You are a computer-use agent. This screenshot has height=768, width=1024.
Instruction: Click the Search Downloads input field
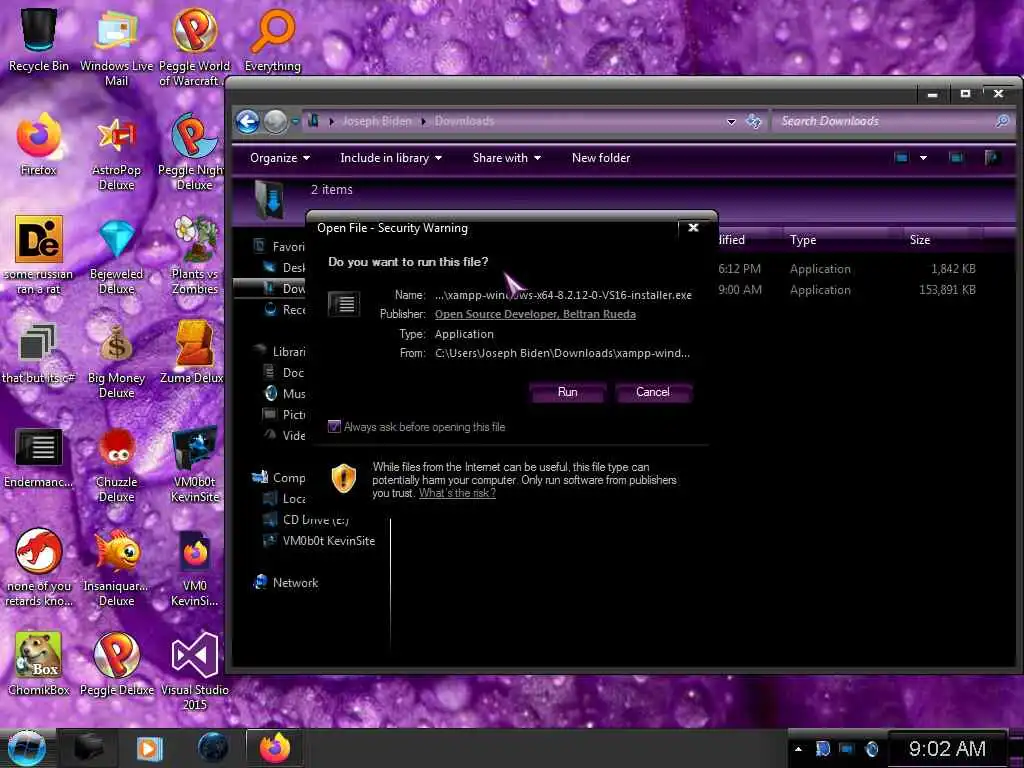(x=893, y=121)
